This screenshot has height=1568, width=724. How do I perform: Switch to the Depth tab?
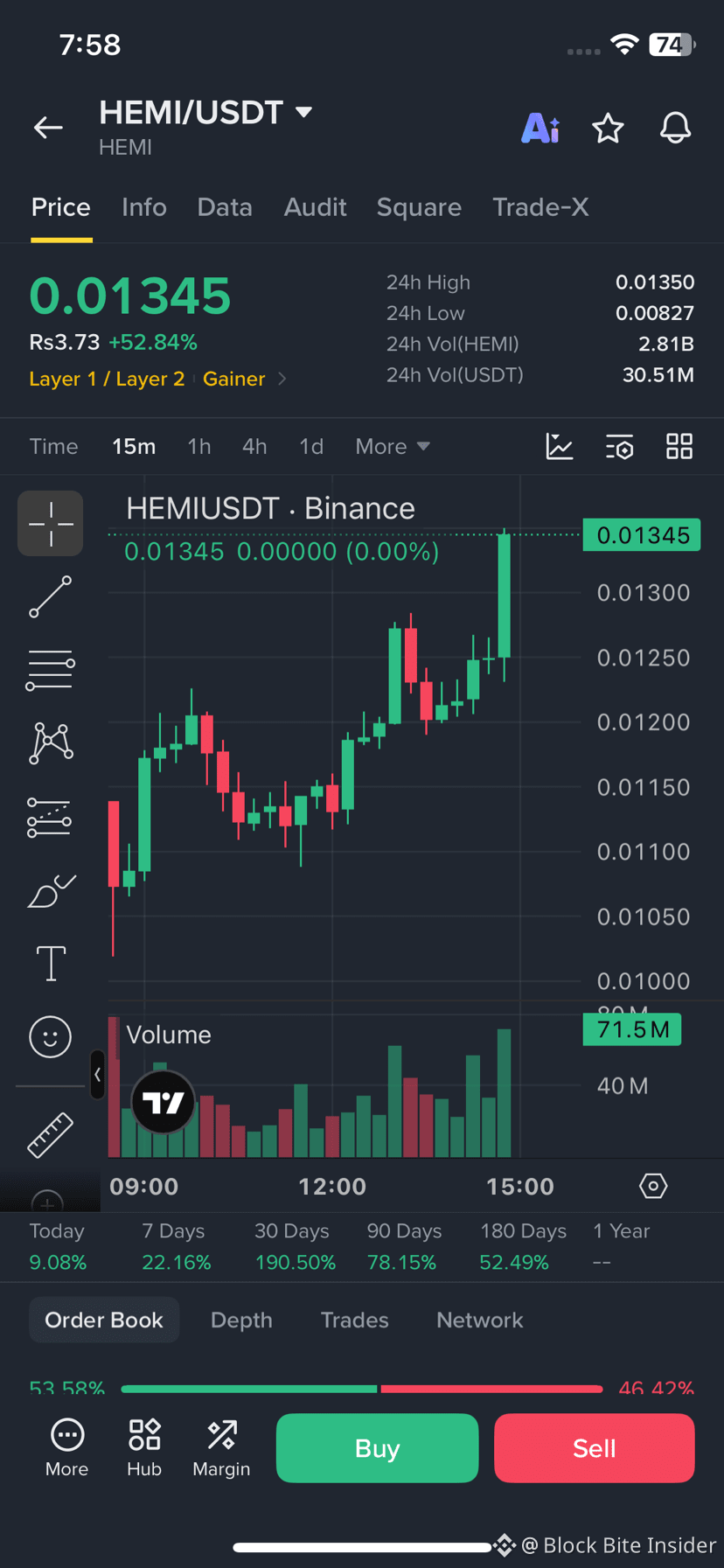[x=241, y=1321]
